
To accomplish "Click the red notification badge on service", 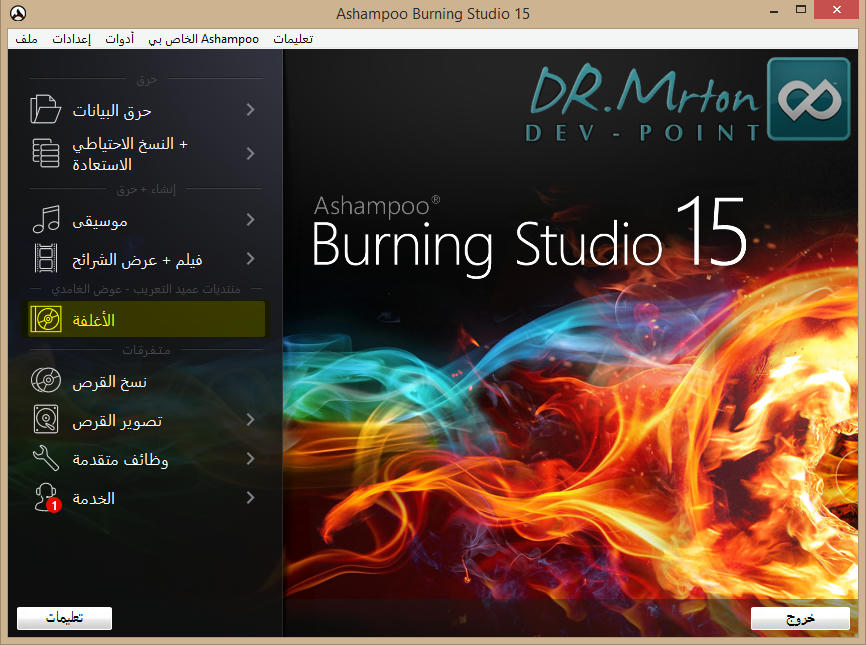I will (54, 505).
